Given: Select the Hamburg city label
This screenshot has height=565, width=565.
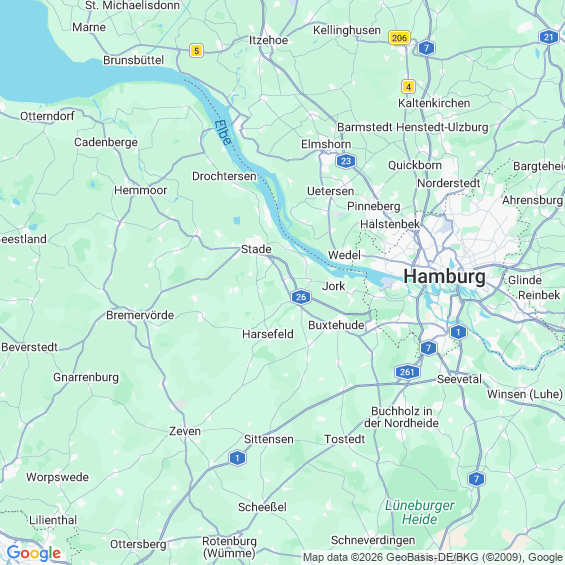Looking at the screenshot, I should pyautogui.click(x=444, y=277).
